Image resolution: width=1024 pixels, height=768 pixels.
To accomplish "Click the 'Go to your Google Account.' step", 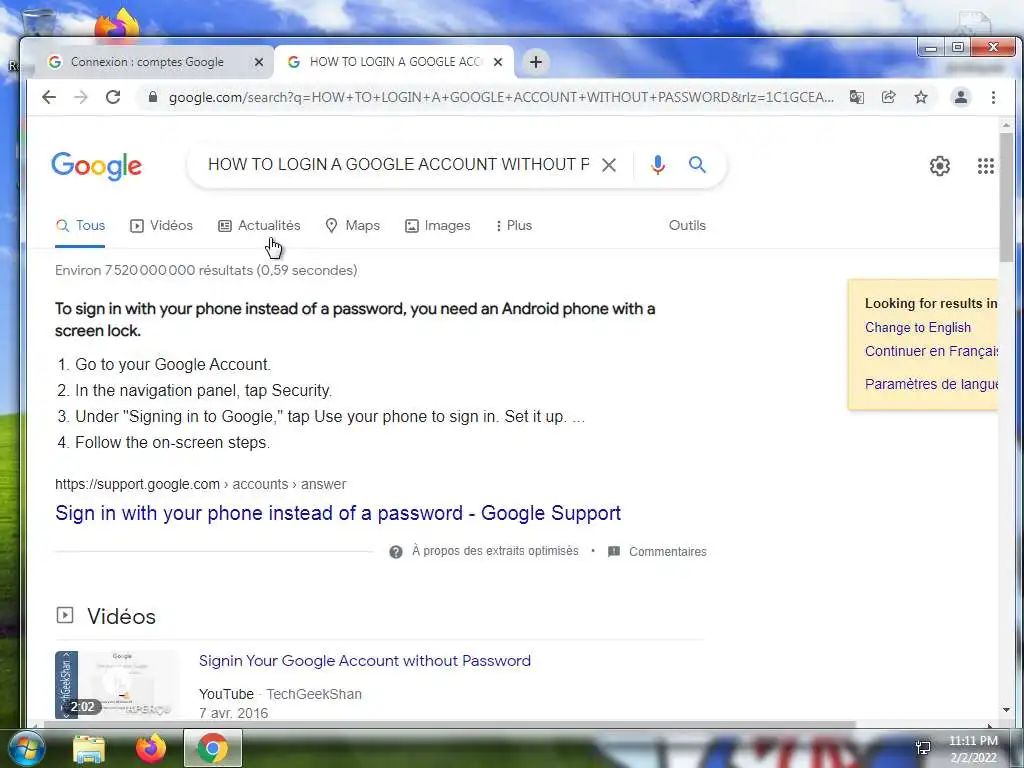I will pos(172,364).
